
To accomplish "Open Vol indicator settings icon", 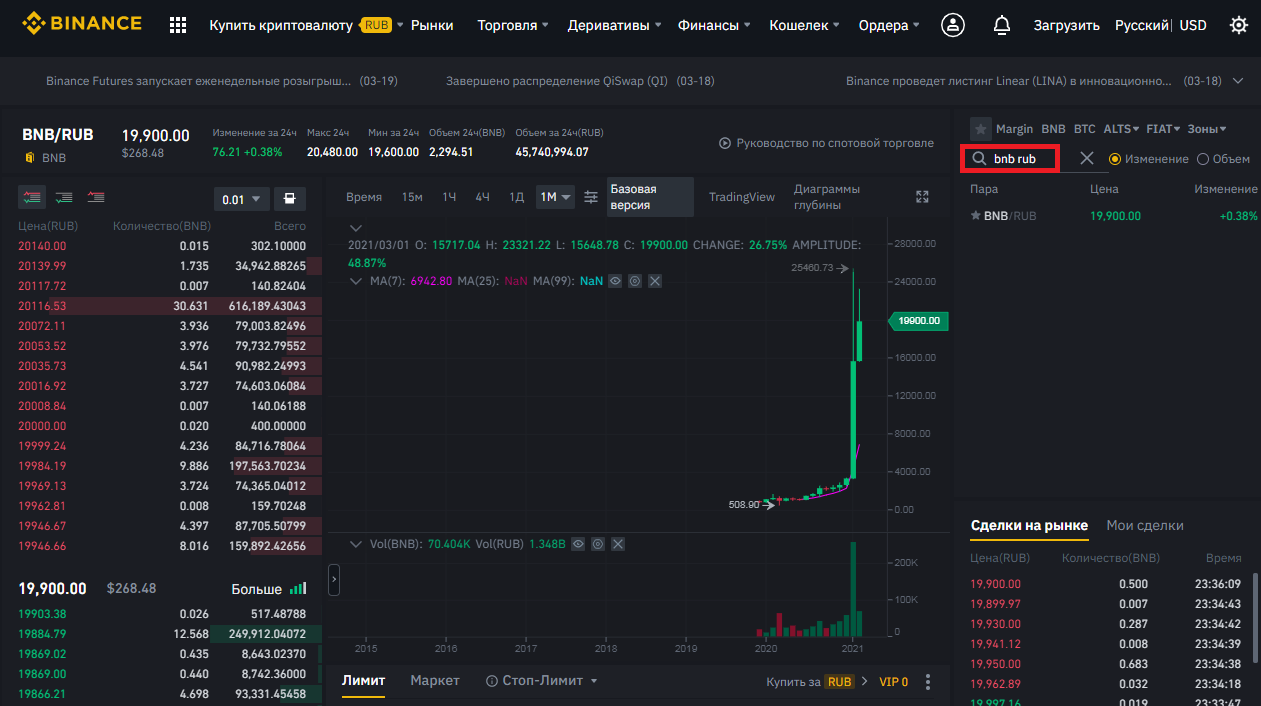I will coord(597,544).
